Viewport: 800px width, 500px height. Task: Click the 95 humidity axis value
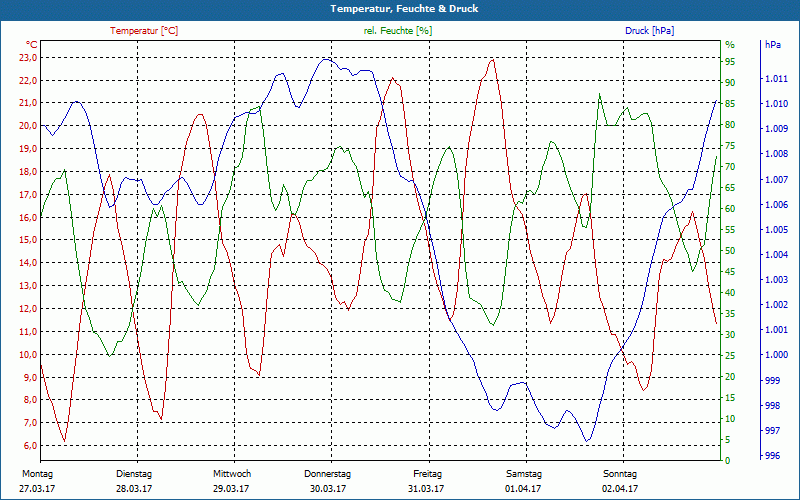[x=730, y=62]
